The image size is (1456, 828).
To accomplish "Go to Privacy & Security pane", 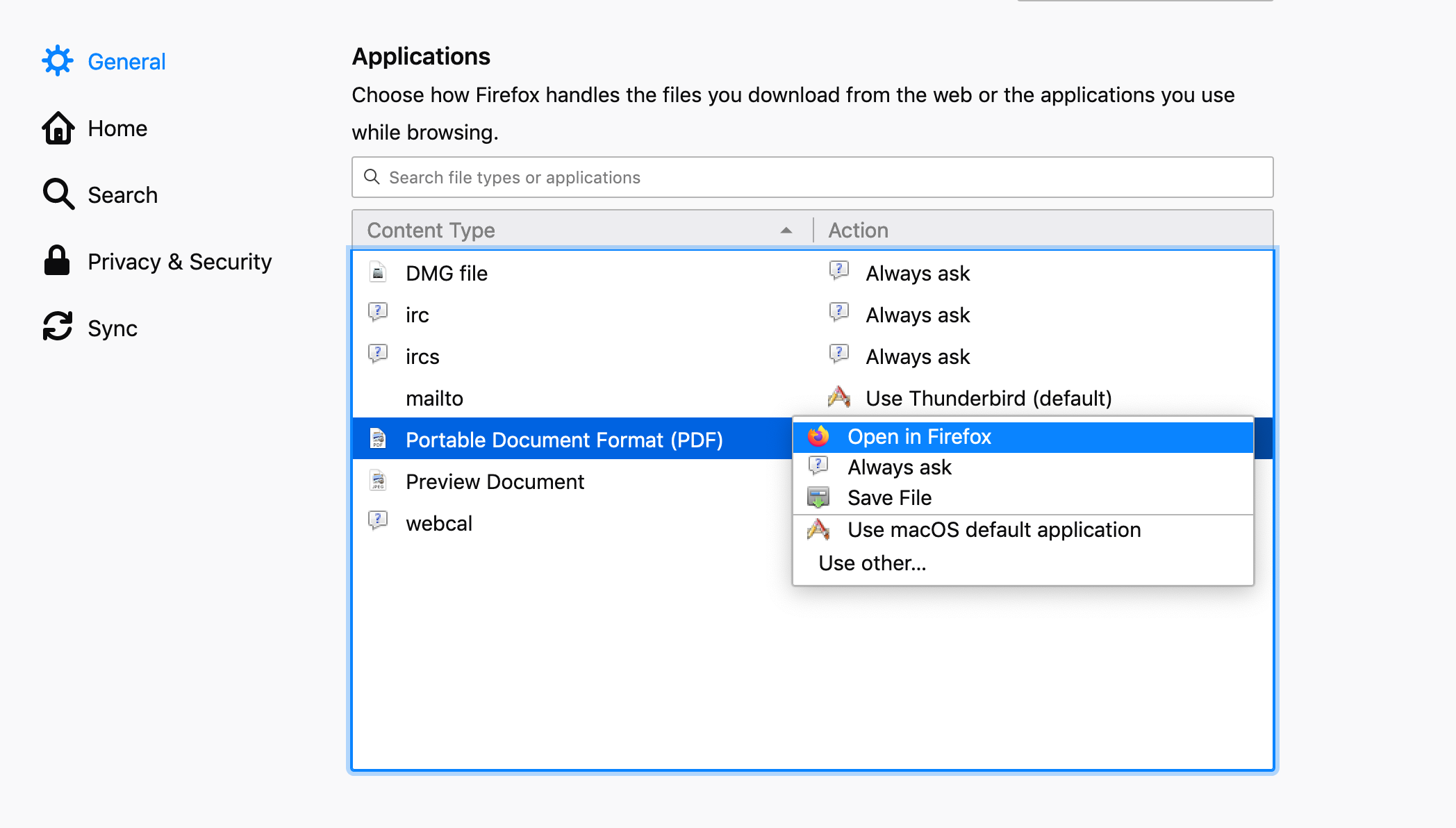I will [157, 261].
